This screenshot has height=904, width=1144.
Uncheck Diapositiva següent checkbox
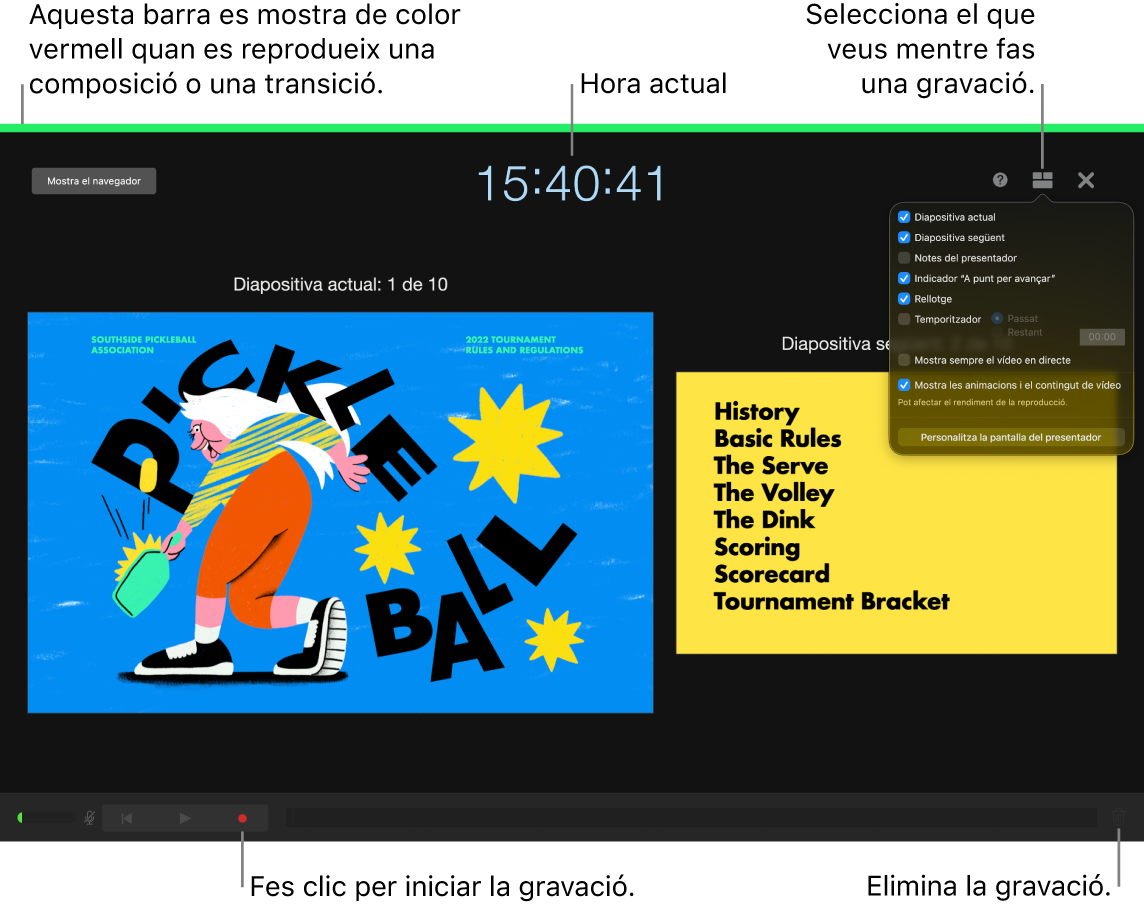coord(904,237)
